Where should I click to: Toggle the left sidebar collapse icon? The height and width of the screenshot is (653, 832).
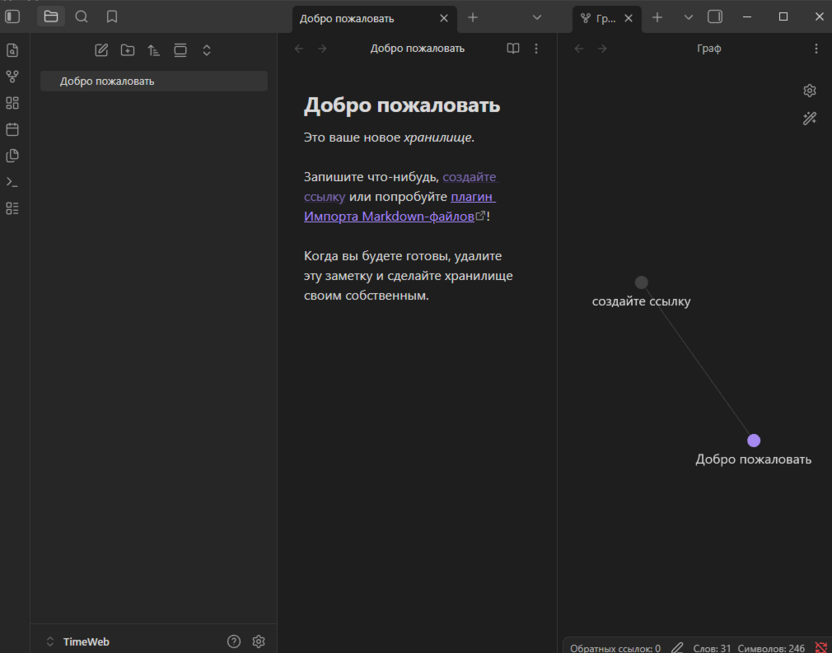[x=13, y=17]
